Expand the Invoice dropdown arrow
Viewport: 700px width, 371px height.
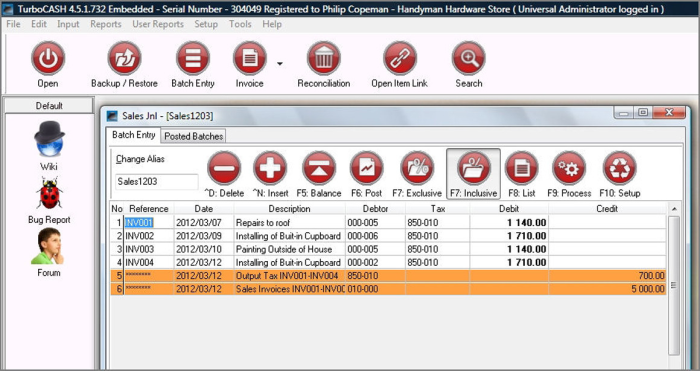pyautogui.click(x=279, y=64)
